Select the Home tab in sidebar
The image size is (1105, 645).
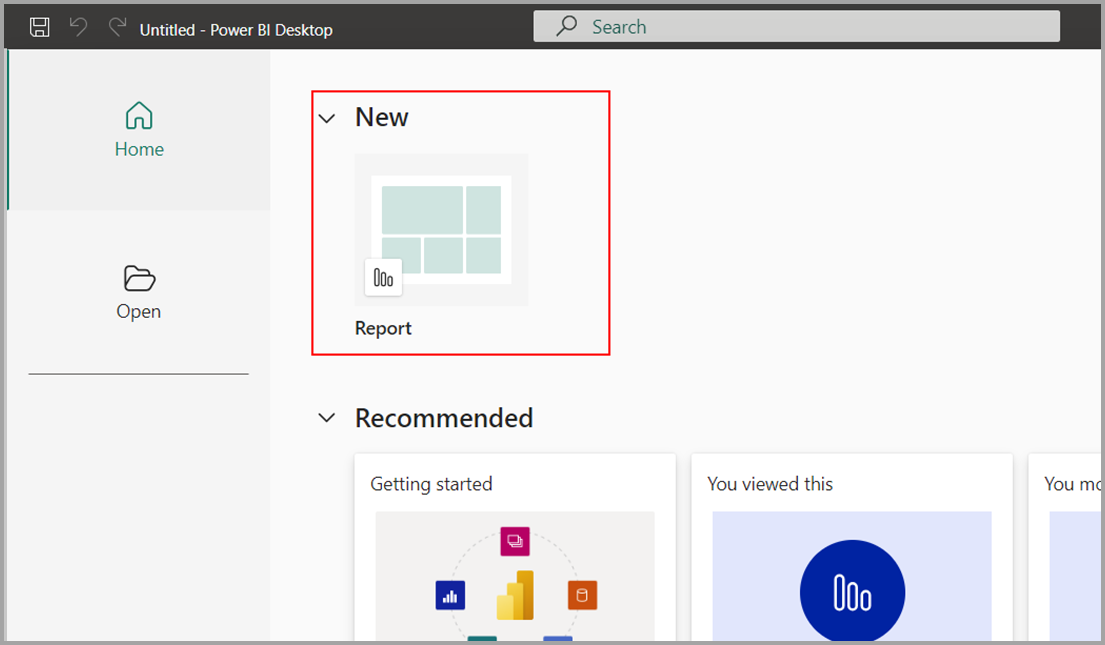(x=139, y=130)
